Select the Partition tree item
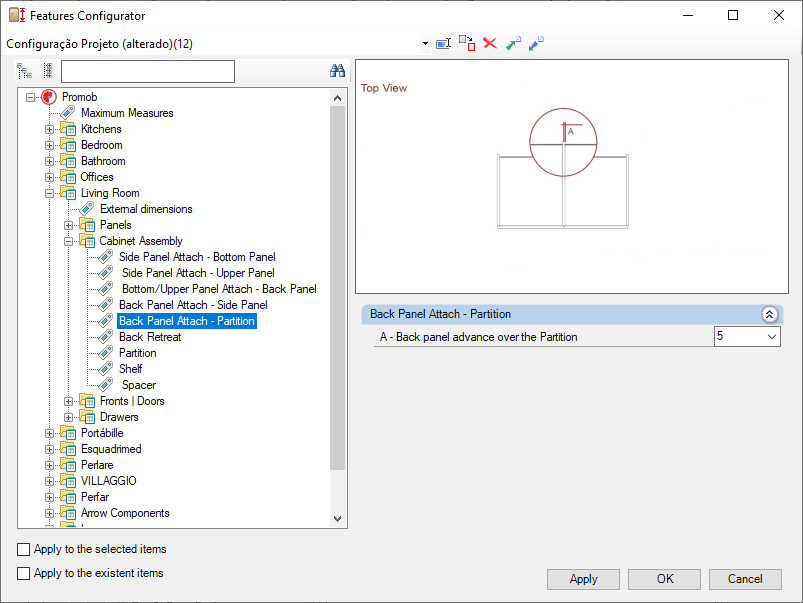Viewport: 803px width, 603px height. 137,352
